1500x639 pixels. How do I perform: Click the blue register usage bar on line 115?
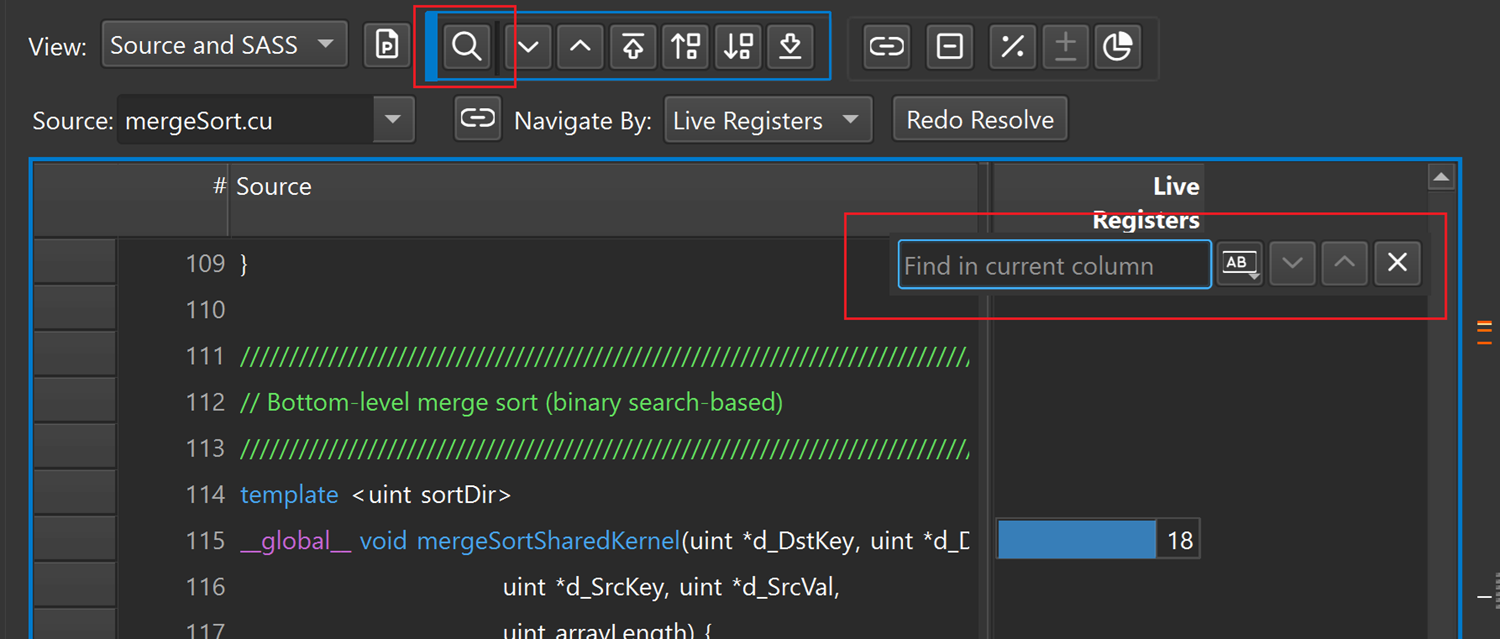pos(1076,538)
